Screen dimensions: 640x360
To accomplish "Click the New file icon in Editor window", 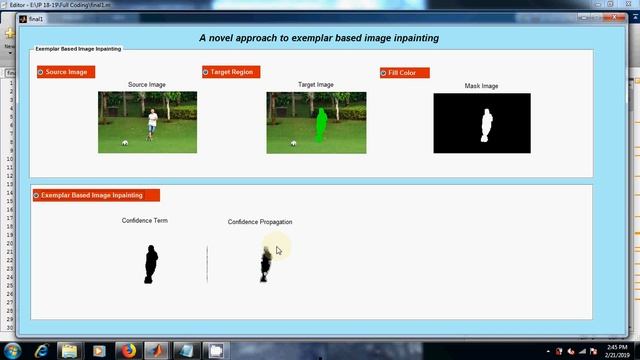I will tap(9, 33).
